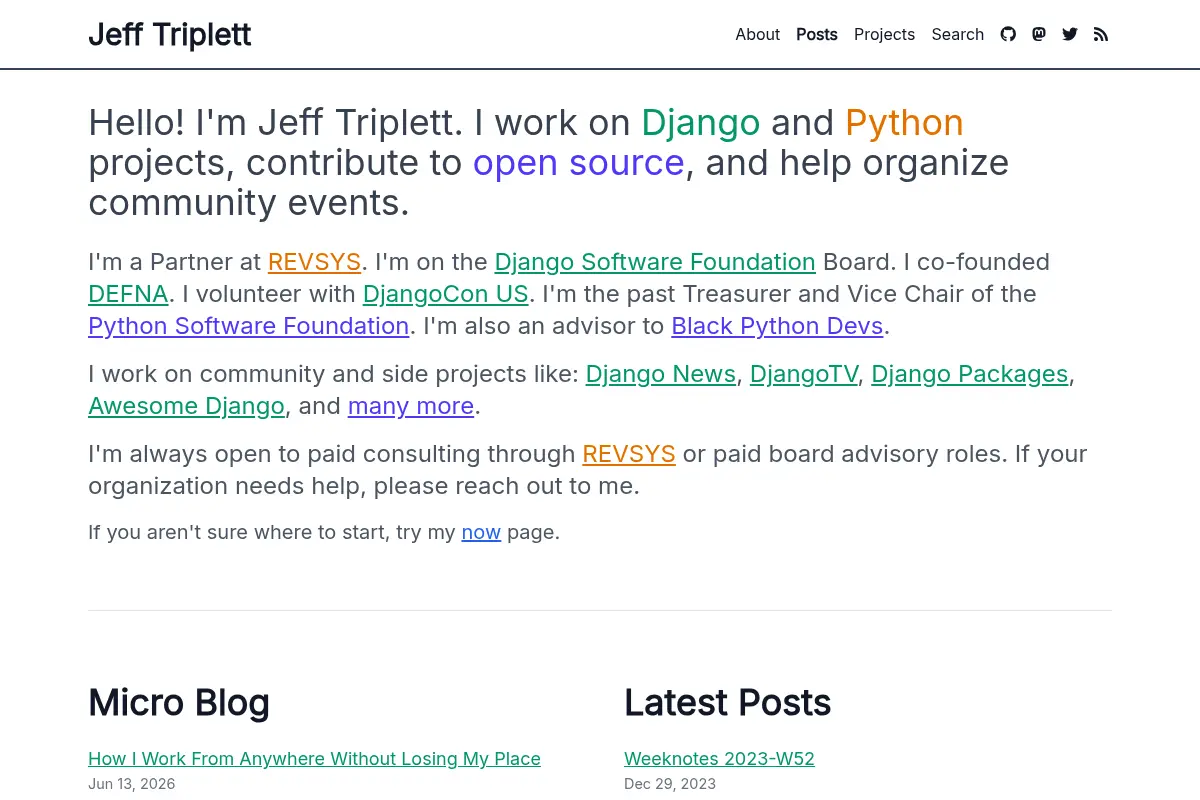Open the Posts nav item
Viewport: 1200px width, 800px height.
point(817,34)
